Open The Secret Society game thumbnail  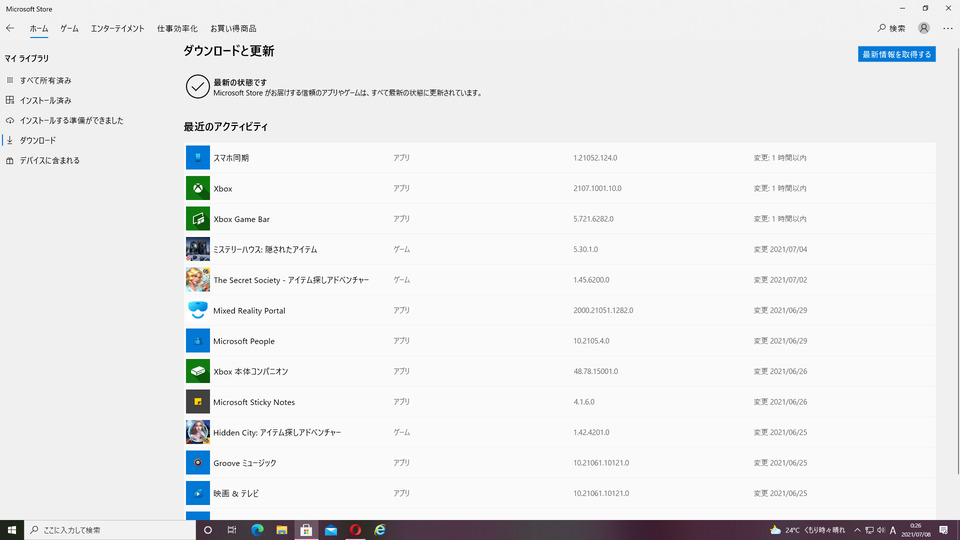point(198,280)
